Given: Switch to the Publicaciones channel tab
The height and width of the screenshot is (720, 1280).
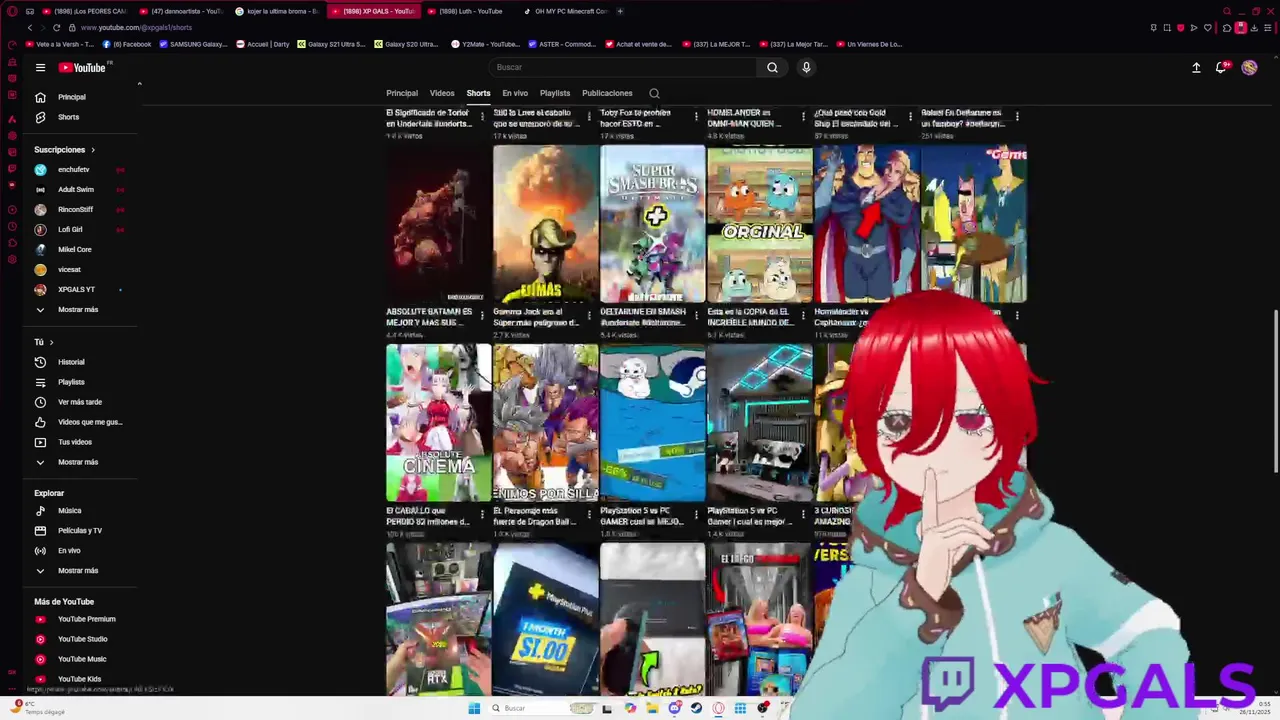Looking at the screenshot, I should [x=607, y=93].
